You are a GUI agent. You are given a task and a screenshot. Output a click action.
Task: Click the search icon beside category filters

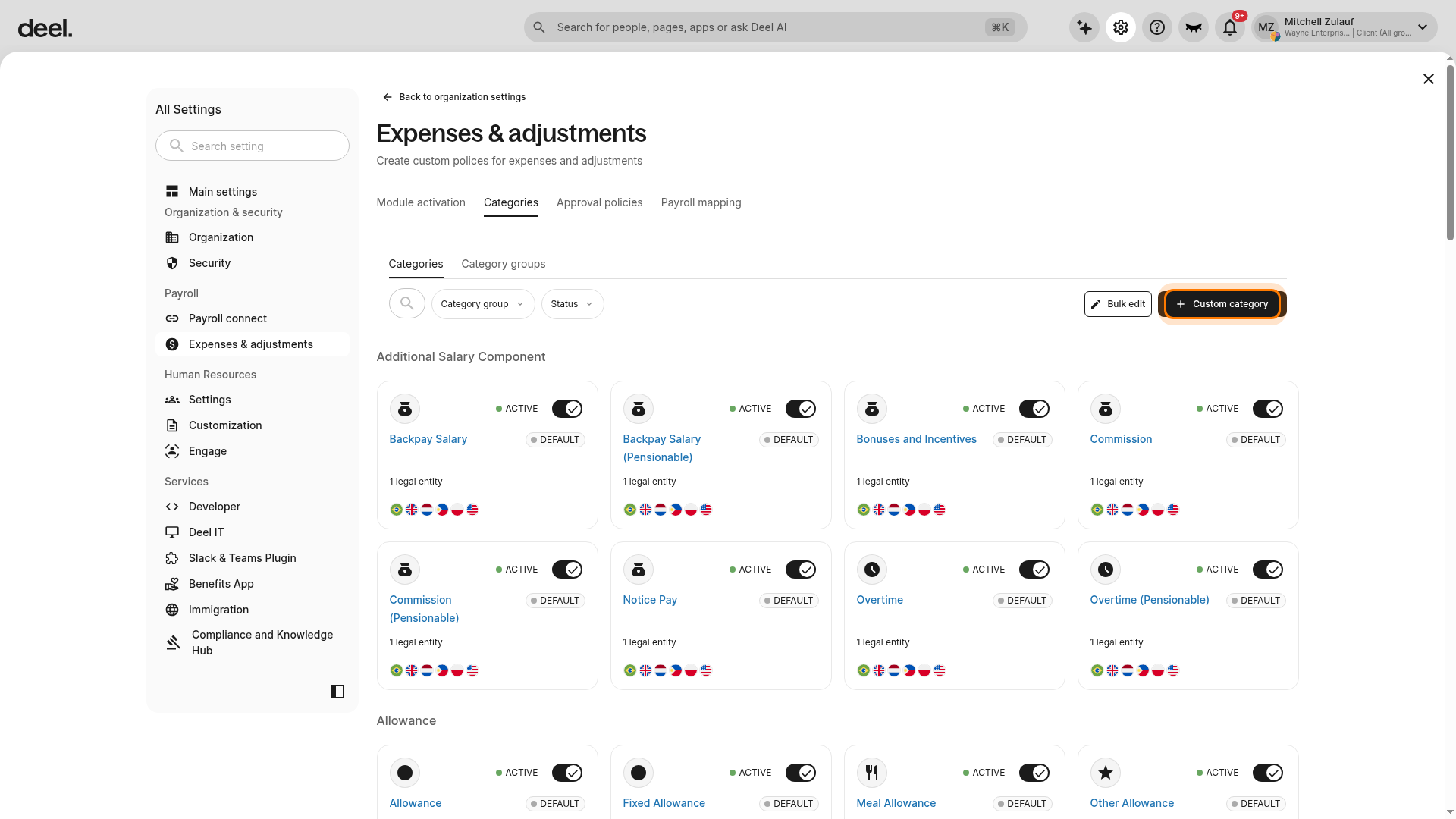pyautogui.click(x=407, y=304)
